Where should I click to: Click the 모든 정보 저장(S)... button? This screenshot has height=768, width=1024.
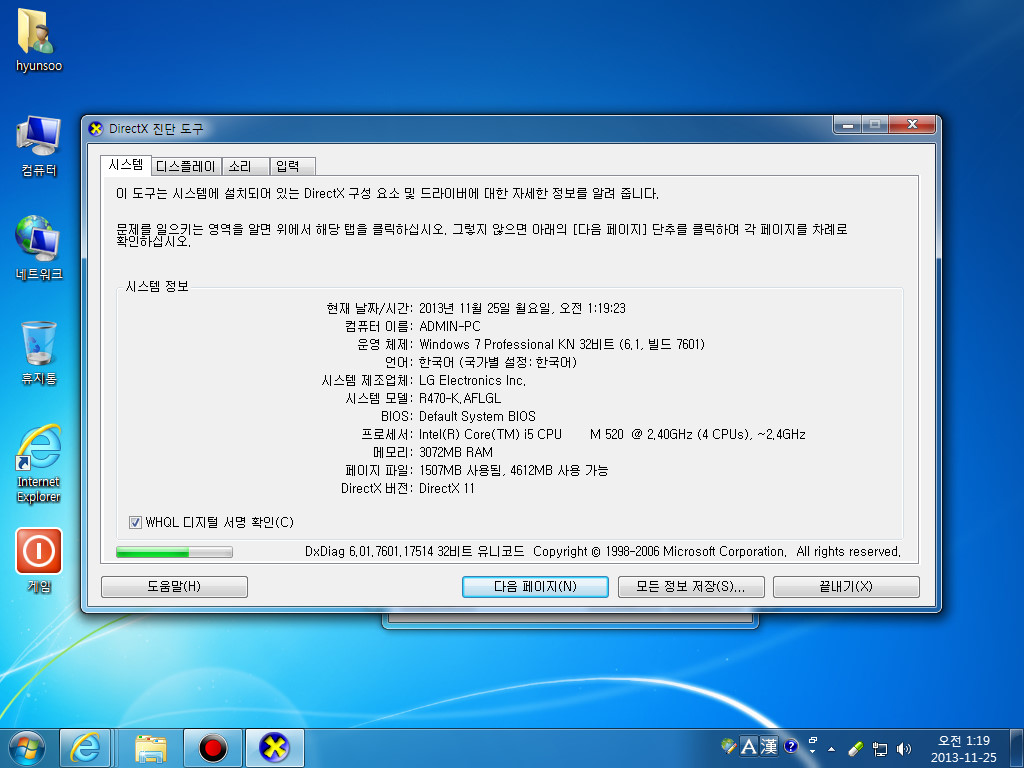(690, 586)
